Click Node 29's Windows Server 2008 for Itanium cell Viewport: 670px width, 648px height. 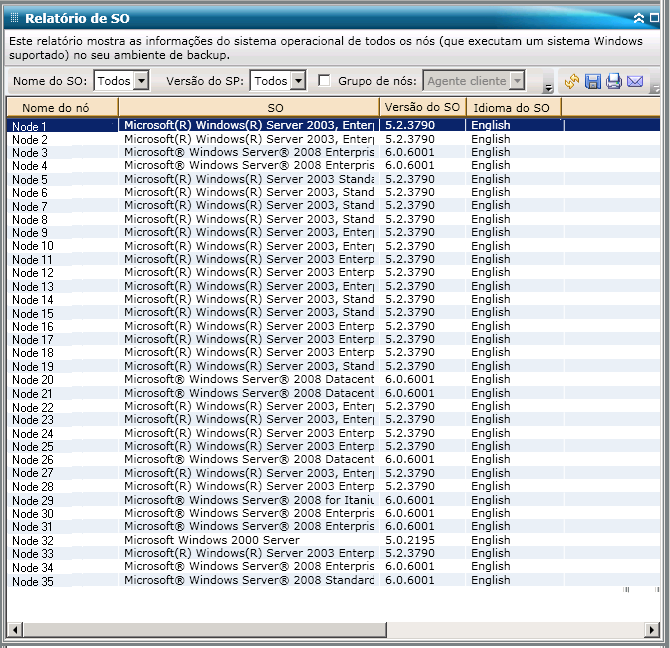click(249, 500)
